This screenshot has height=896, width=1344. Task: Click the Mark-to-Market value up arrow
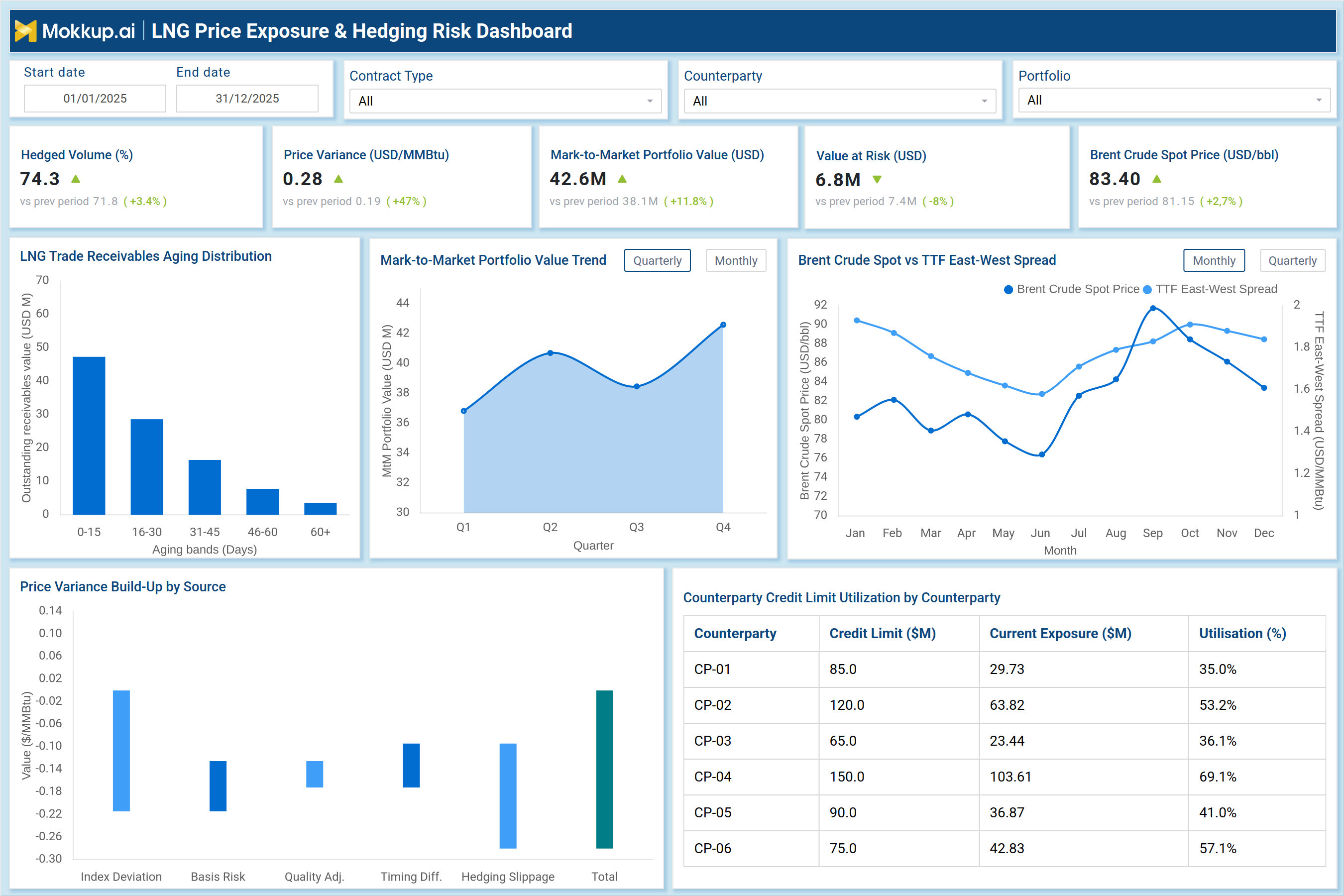point(622,179)
